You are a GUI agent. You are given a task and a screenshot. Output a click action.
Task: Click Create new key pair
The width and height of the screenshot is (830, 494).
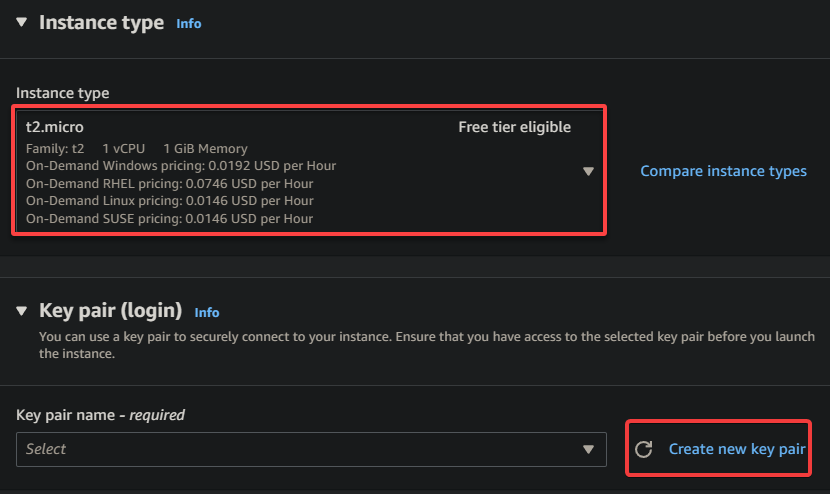click(737, 449)
